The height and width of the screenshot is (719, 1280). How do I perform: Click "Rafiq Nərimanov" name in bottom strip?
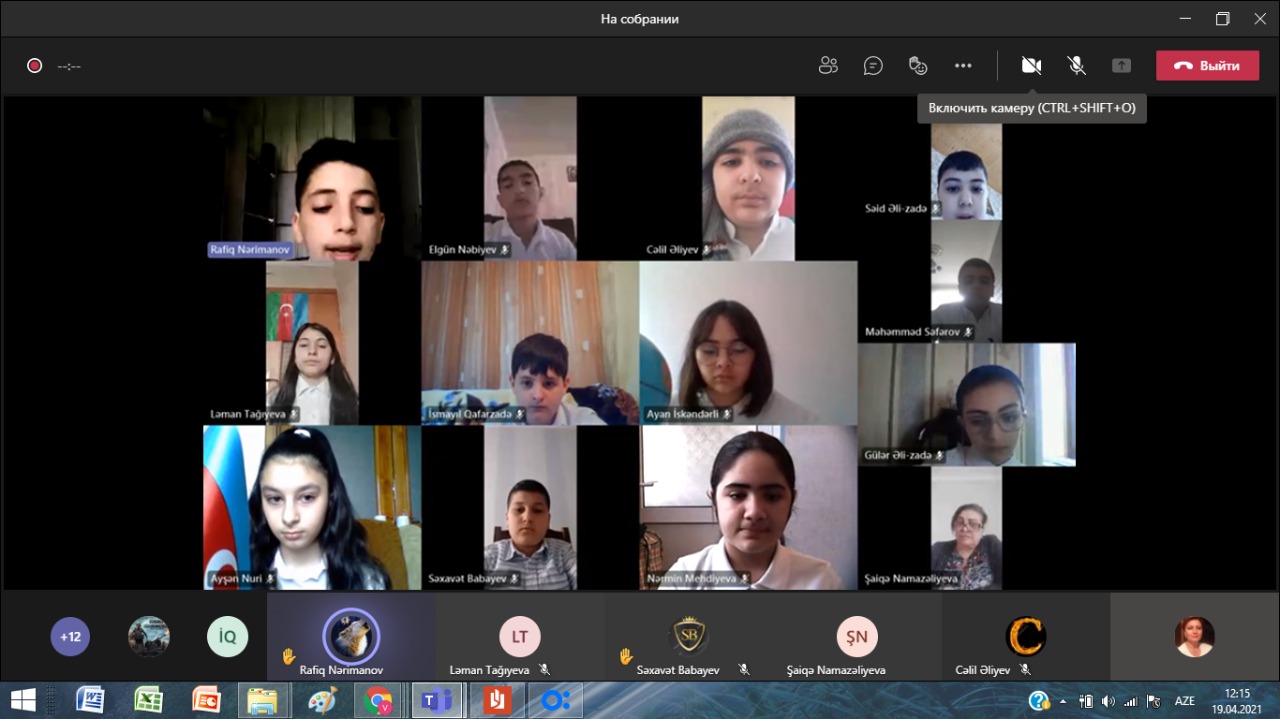[341, 670]
